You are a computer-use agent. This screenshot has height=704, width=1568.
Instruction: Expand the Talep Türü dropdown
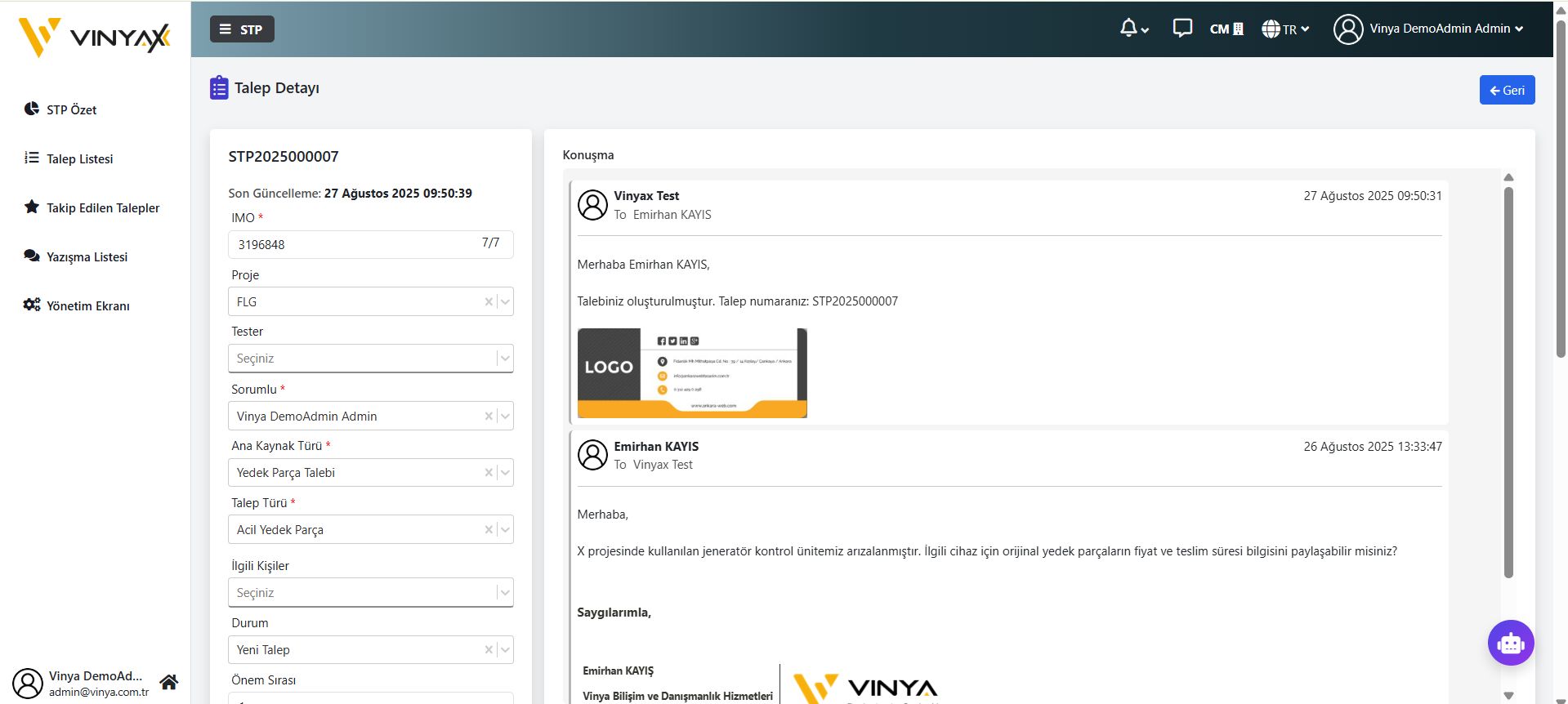pyautogui.click(x=505, y=530)
